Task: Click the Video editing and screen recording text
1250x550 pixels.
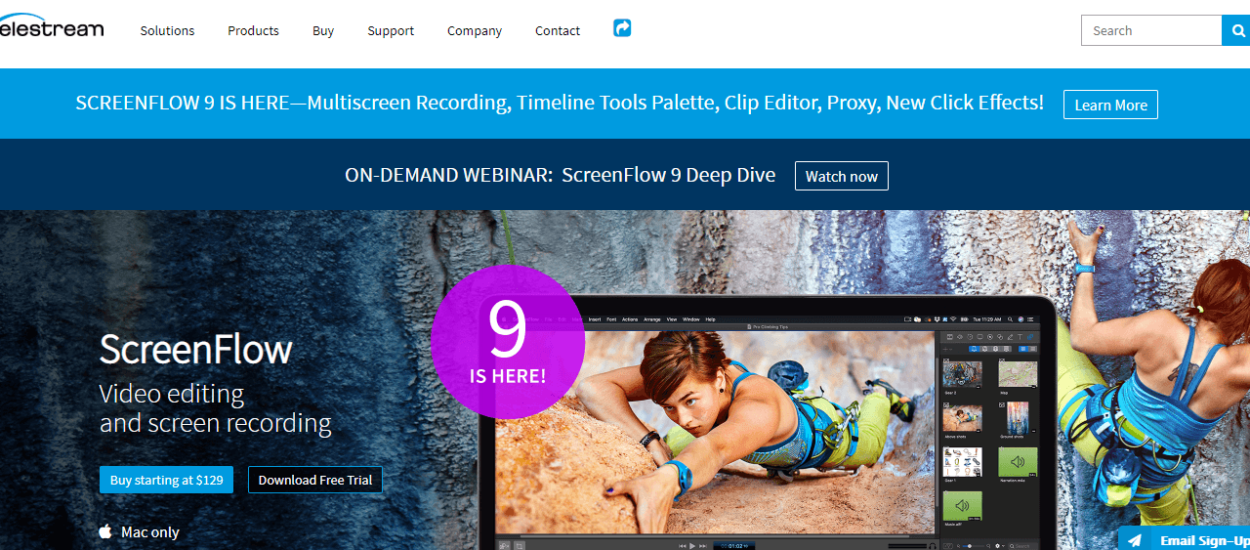Action: tap(215, 408)
